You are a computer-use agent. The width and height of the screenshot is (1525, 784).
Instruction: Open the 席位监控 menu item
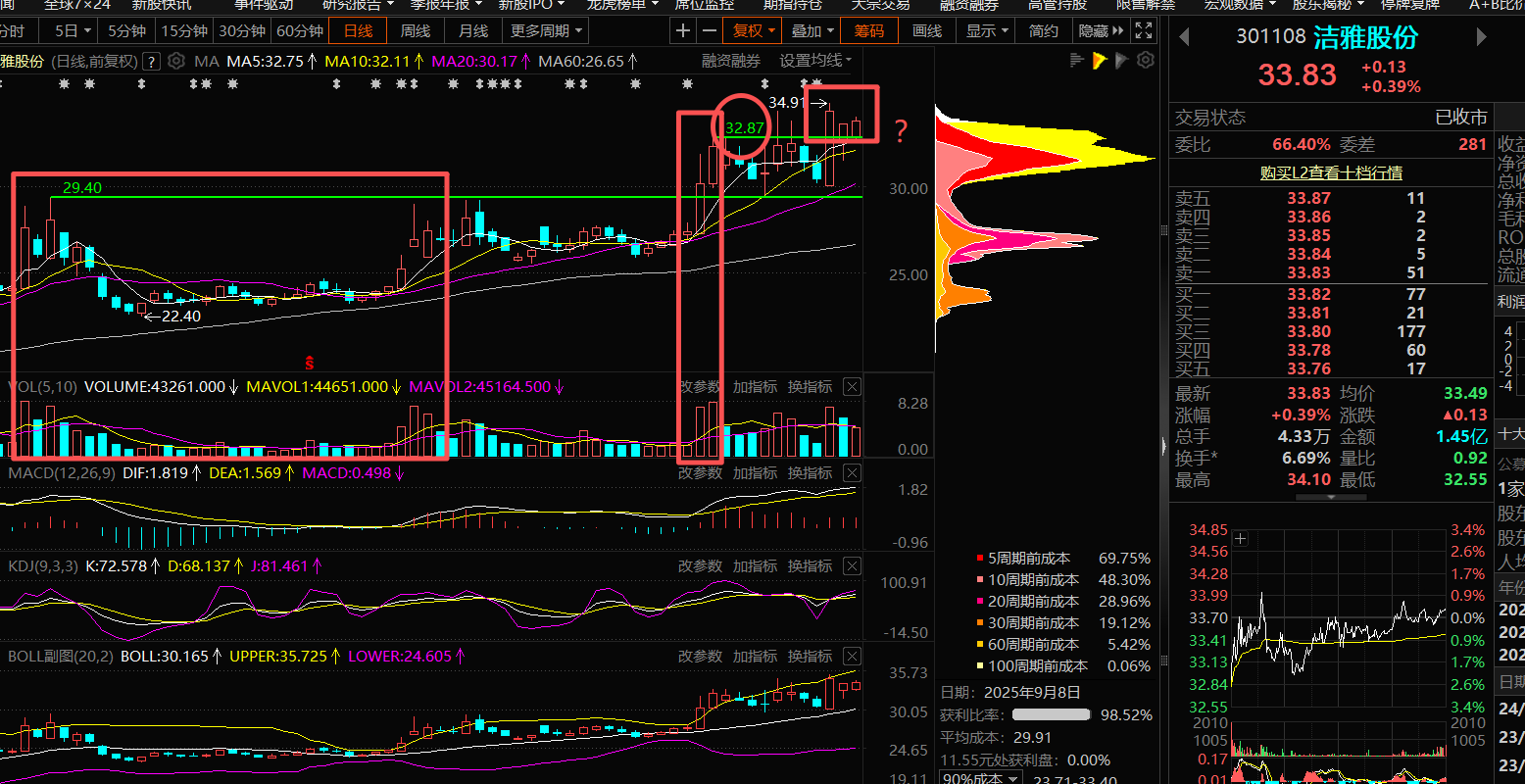[x=703, y=4]
